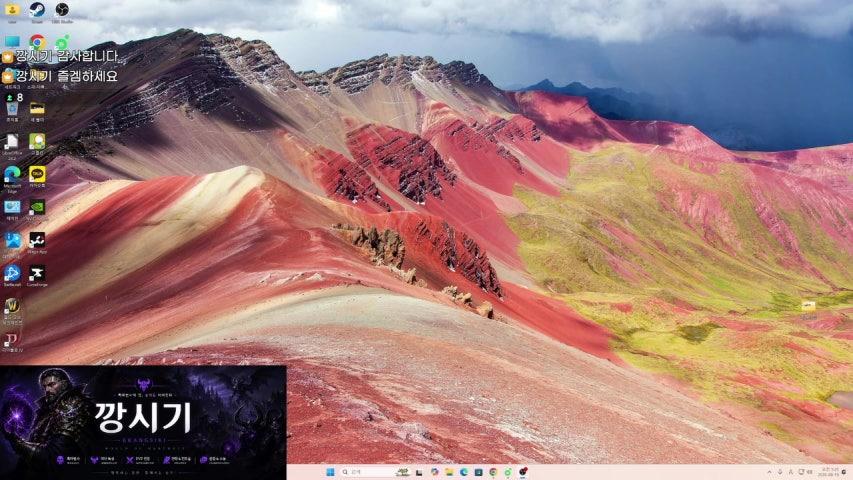Expand the hidden system tray icons chevron
853x480 pixels.
tap(769, 472)
